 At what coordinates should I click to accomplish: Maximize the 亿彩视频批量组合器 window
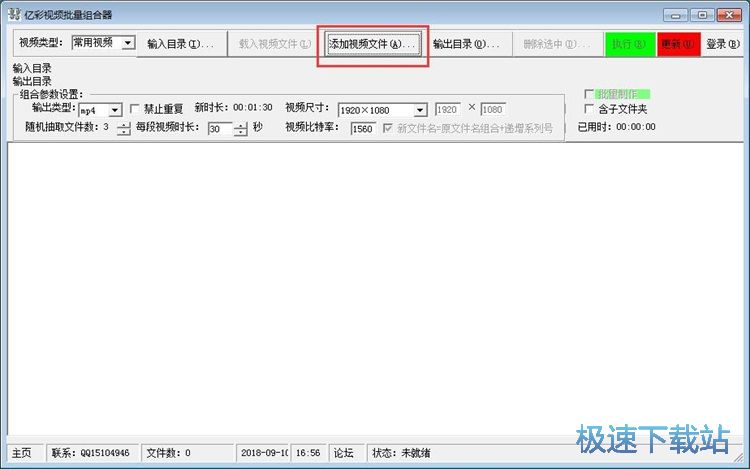(x=702, y=15)
